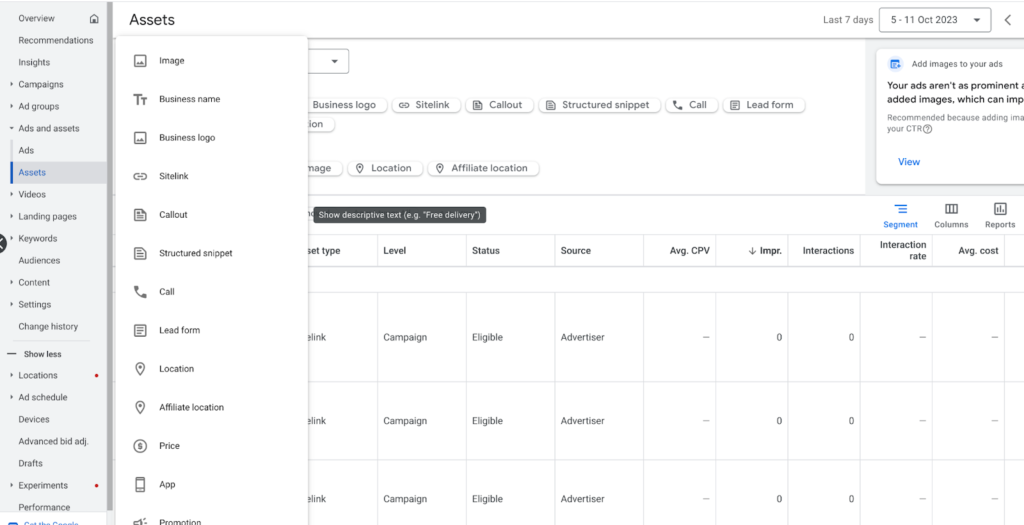Open the Columns tool
Viewport: 1024px width, 525px height.
951,216
